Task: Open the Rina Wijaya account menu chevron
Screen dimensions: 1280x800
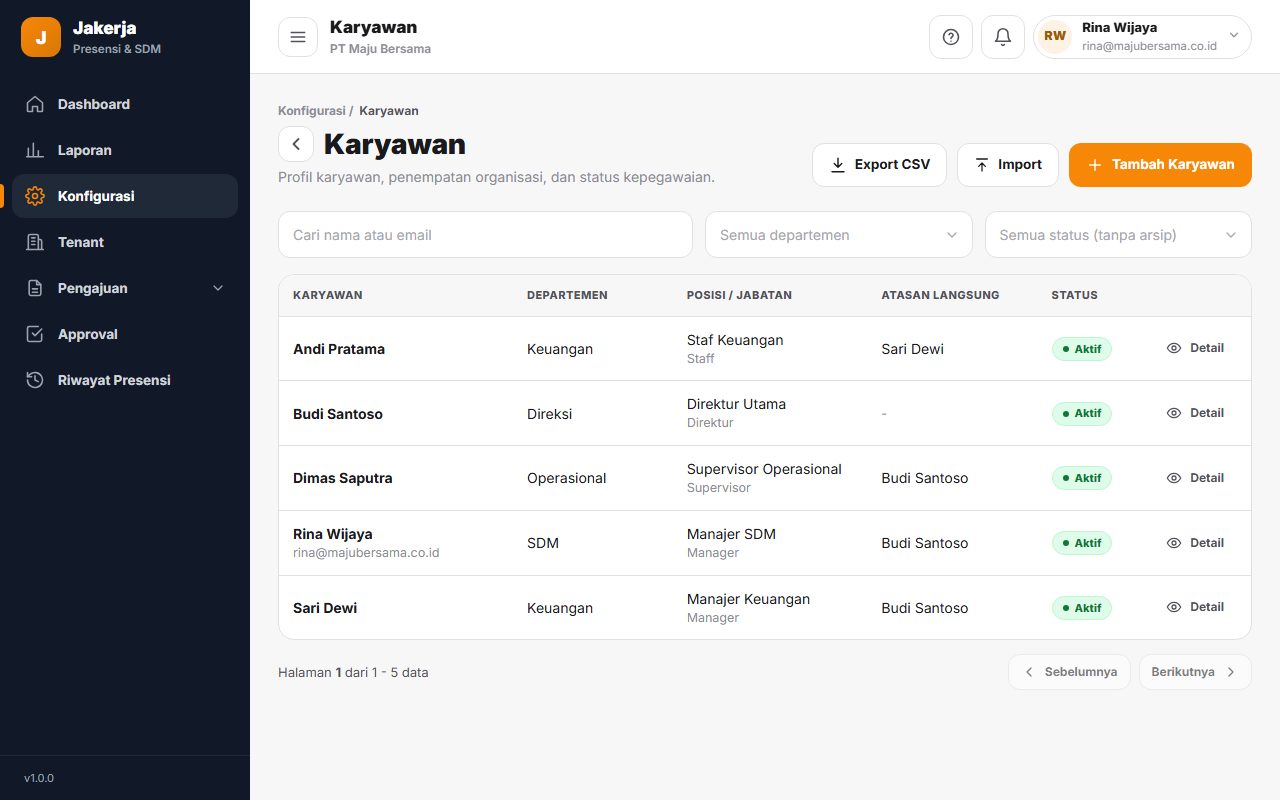Action: (x=1233, y=35)
